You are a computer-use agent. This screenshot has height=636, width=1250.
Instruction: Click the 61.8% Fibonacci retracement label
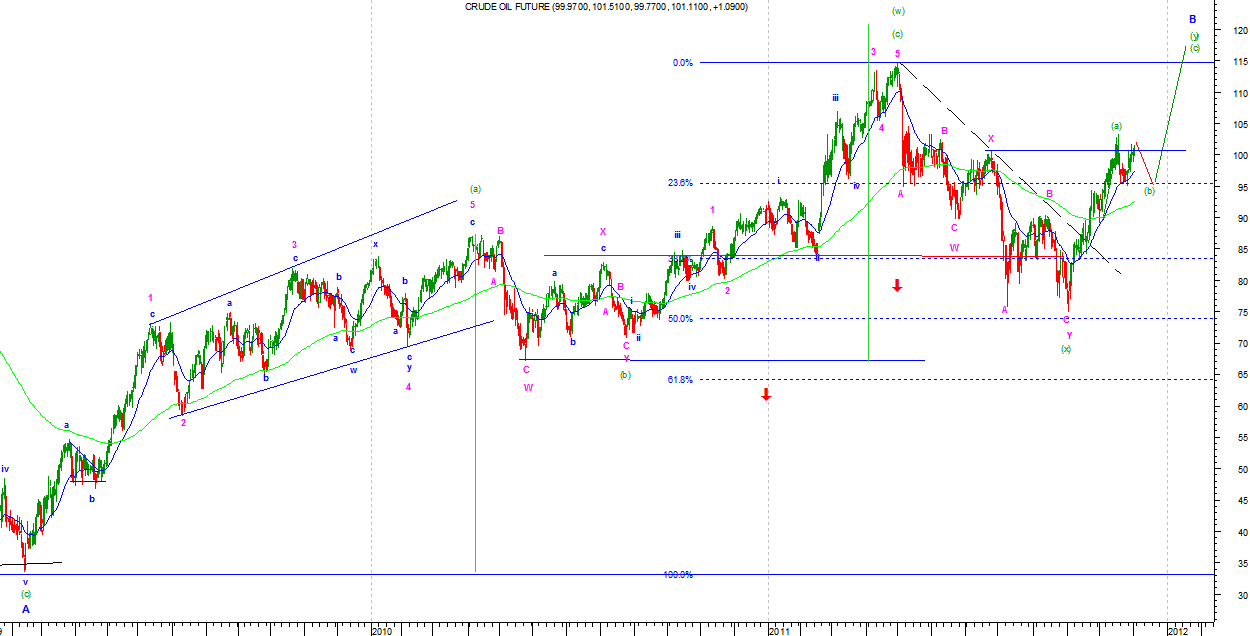point(681,380)
